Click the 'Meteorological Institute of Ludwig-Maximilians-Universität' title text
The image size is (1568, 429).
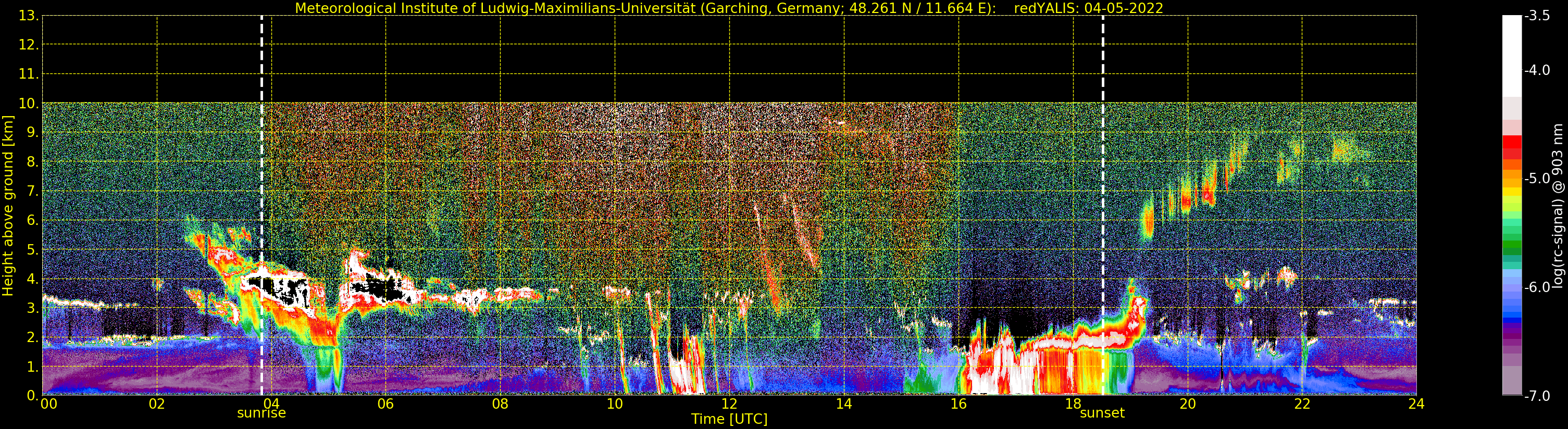(x=496, y=8)
